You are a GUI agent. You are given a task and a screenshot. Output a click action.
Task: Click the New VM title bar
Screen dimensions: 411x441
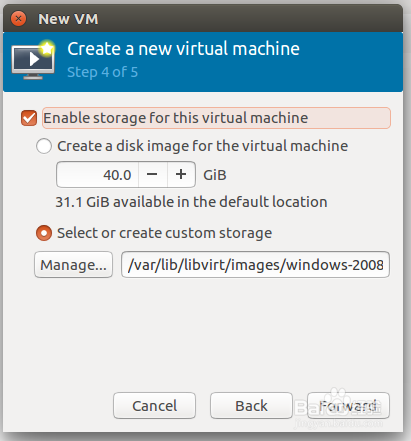coord(203,19)
